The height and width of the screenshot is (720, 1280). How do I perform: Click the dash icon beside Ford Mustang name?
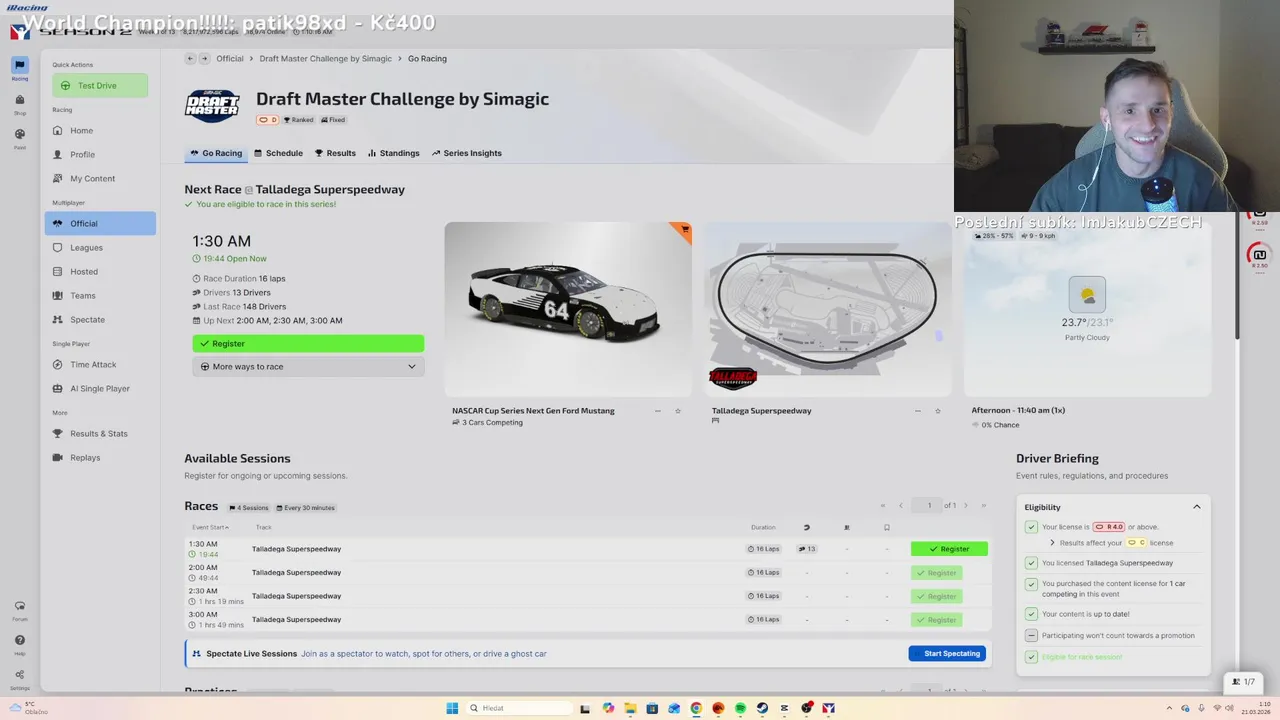tap(657, 411)
